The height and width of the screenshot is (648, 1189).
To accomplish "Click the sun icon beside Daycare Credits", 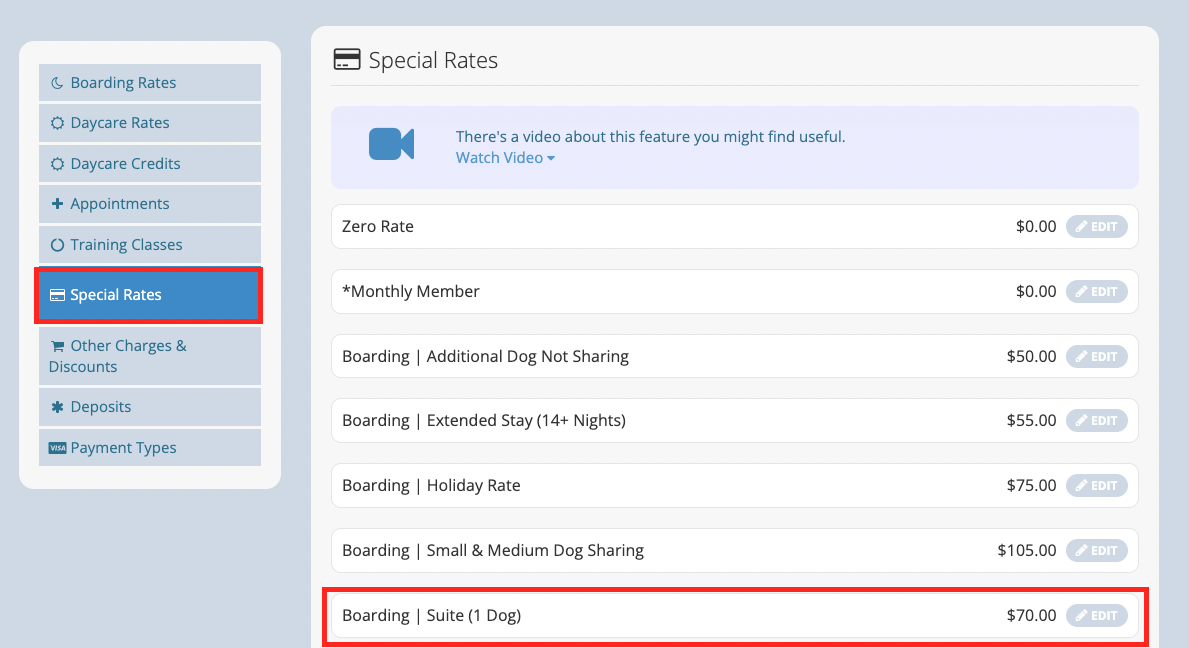I will 57,164.
